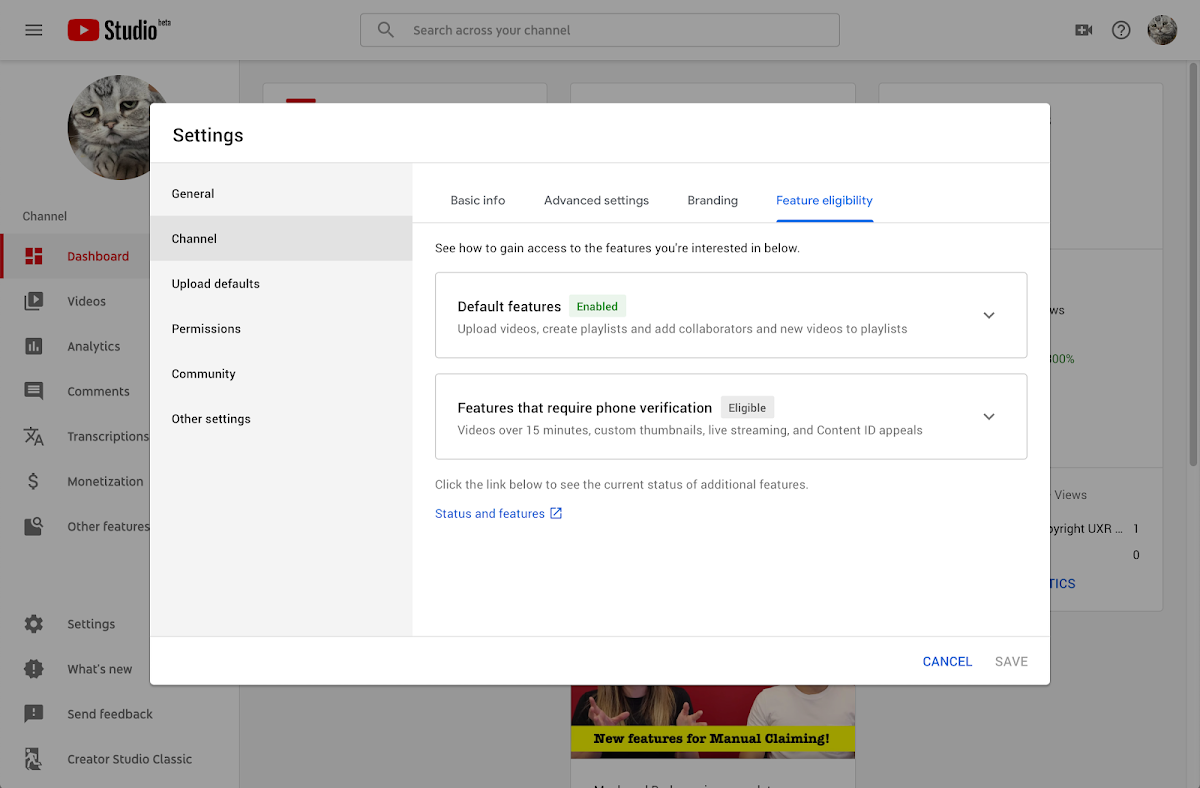The height and width of the screenshot is (788, 1200).
Task: Expand Features that require phone verification
Action: click(x=988, y=417)
